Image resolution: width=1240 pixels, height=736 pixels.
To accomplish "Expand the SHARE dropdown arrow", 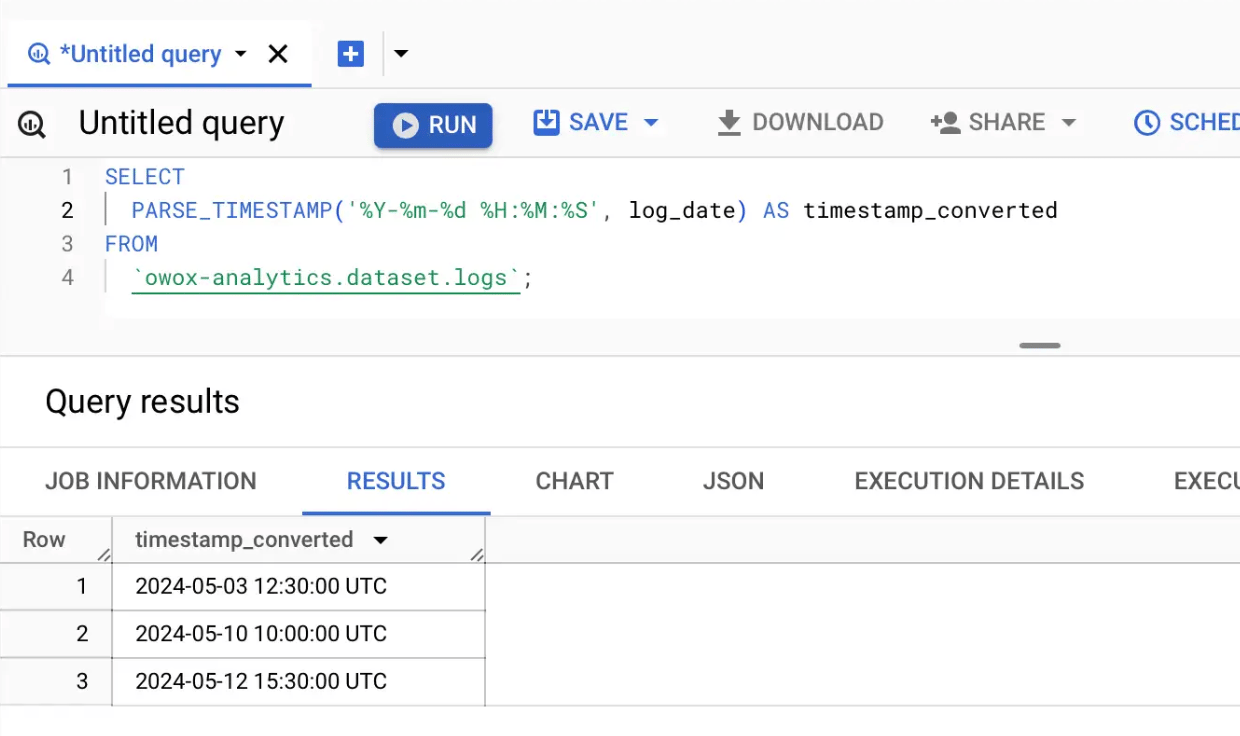I will (x=1068, y=123).
